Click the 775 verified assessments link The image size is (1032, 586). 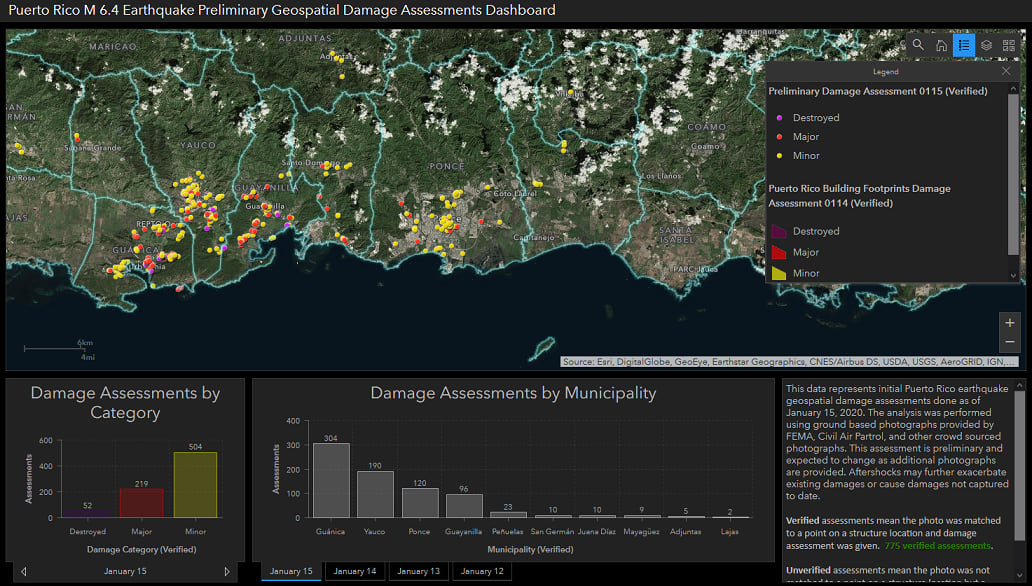934,546
